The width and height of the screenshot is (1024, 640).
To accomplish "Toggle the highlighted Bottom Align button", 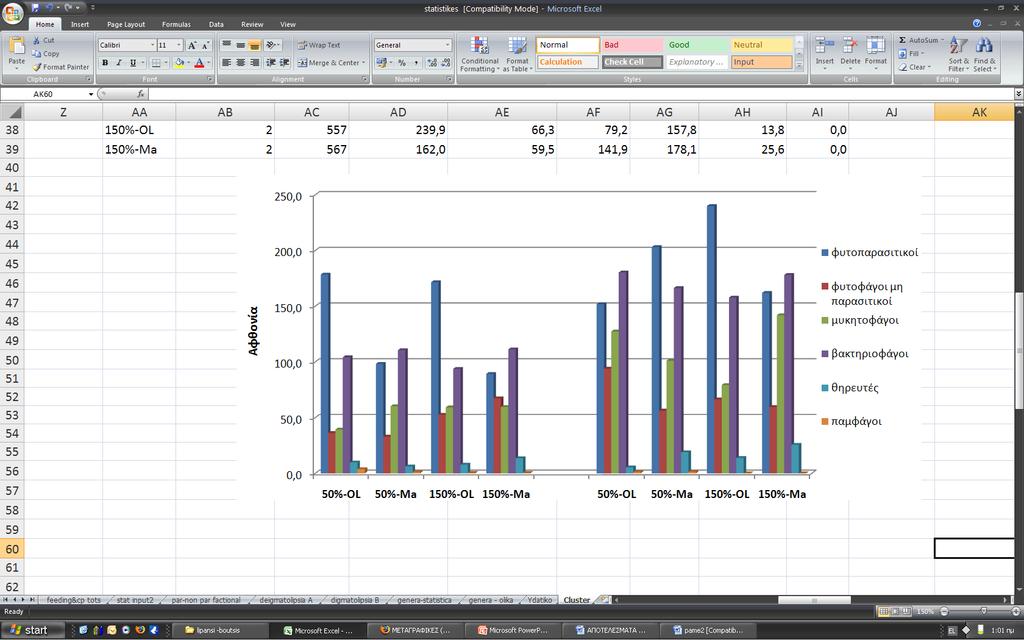I will pyautogui.click(x=255, y=45).
